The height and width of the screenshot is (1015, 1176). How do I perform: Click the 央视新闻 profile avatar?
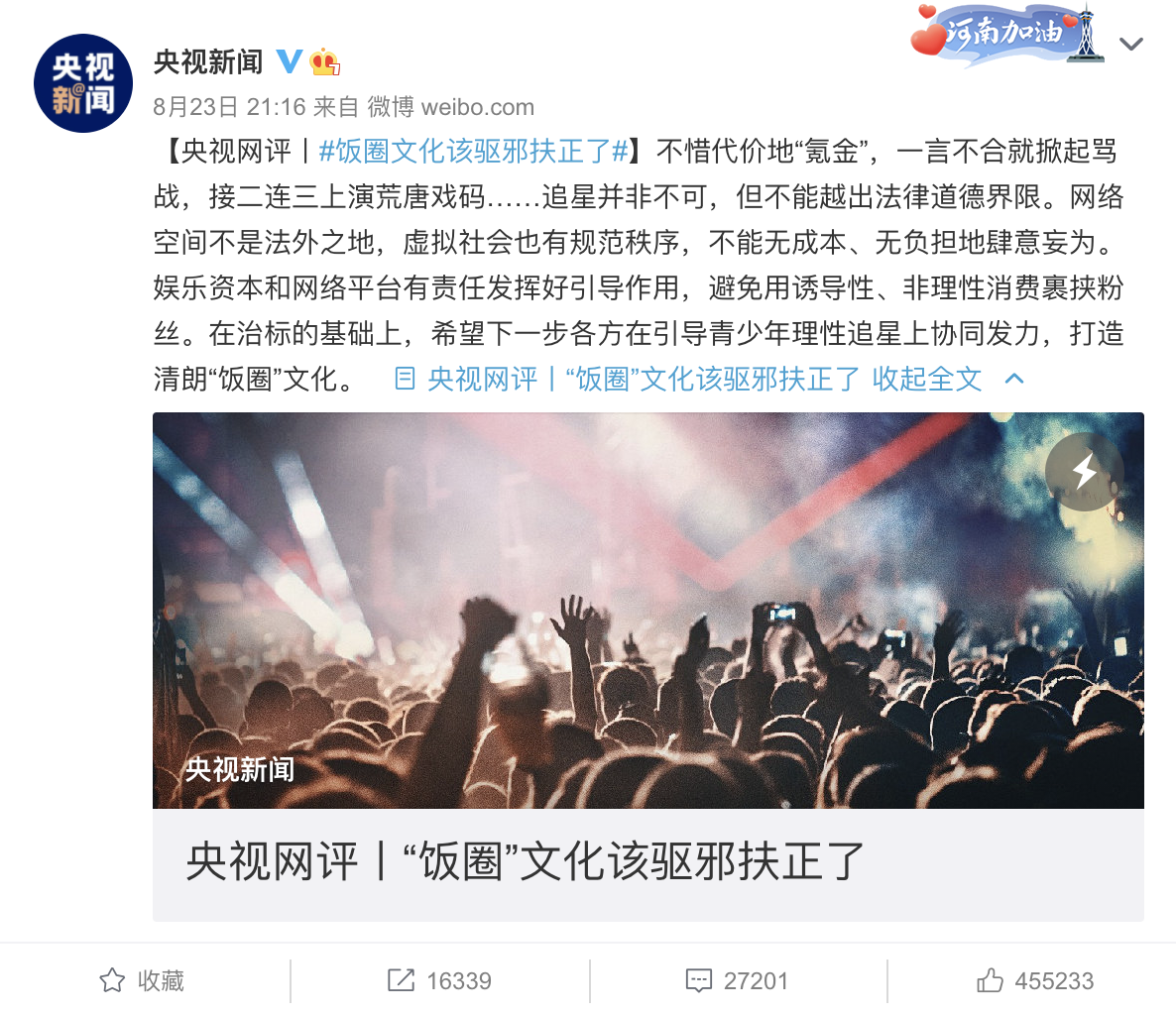pyautogui.click(x=83, y=83)
